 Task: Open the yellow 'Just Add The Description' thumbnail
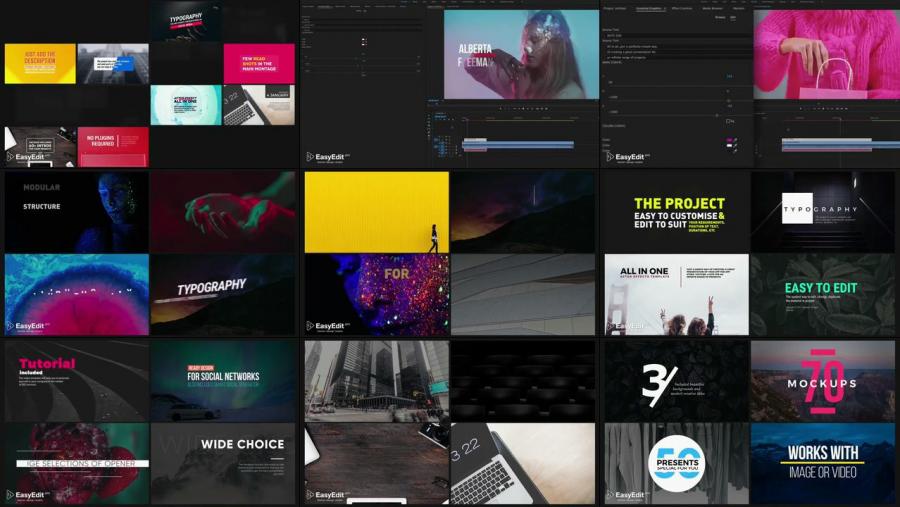40,63
